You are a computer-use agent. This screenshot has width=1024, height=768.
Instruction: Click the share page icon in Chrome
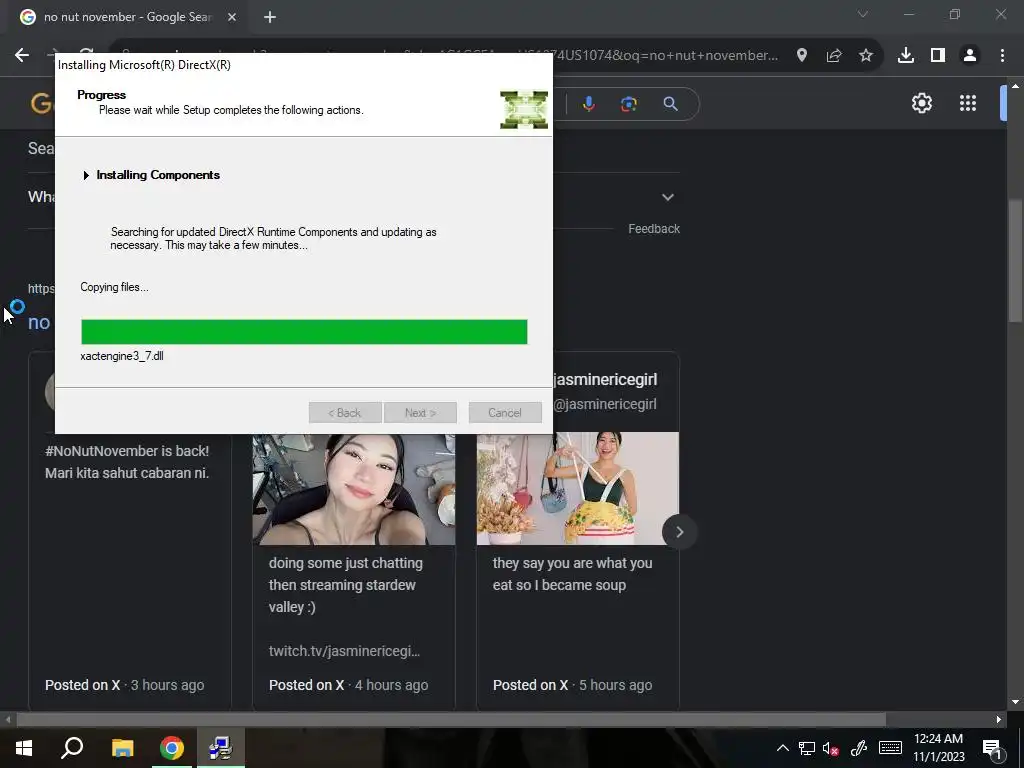[x=834, y=56]
